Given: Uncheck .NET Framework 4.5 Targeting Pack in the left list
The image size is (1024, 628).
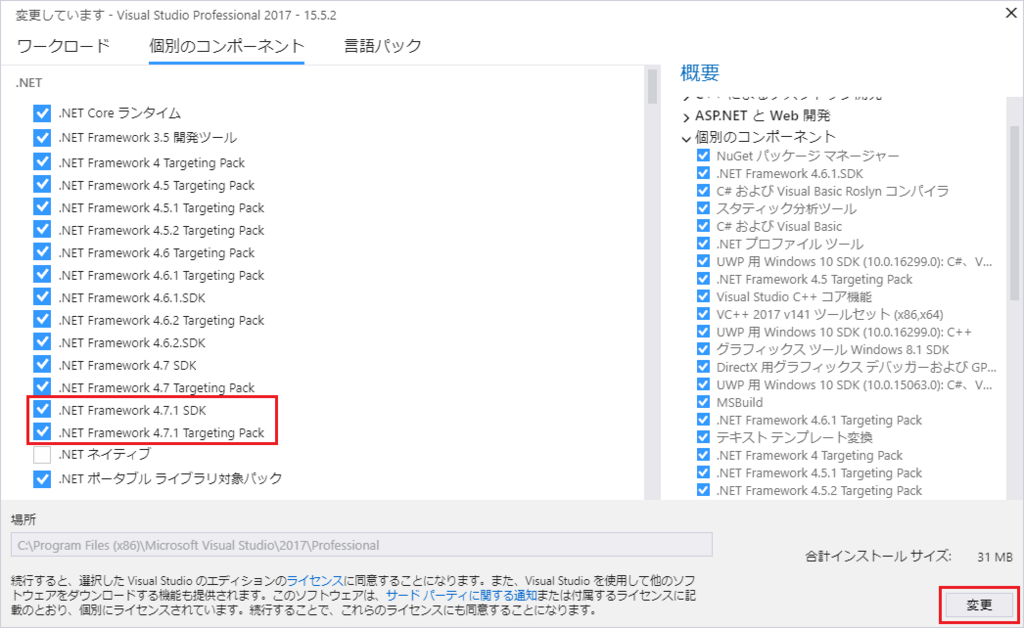Looking at the screenshot, I should click(42, 185).
